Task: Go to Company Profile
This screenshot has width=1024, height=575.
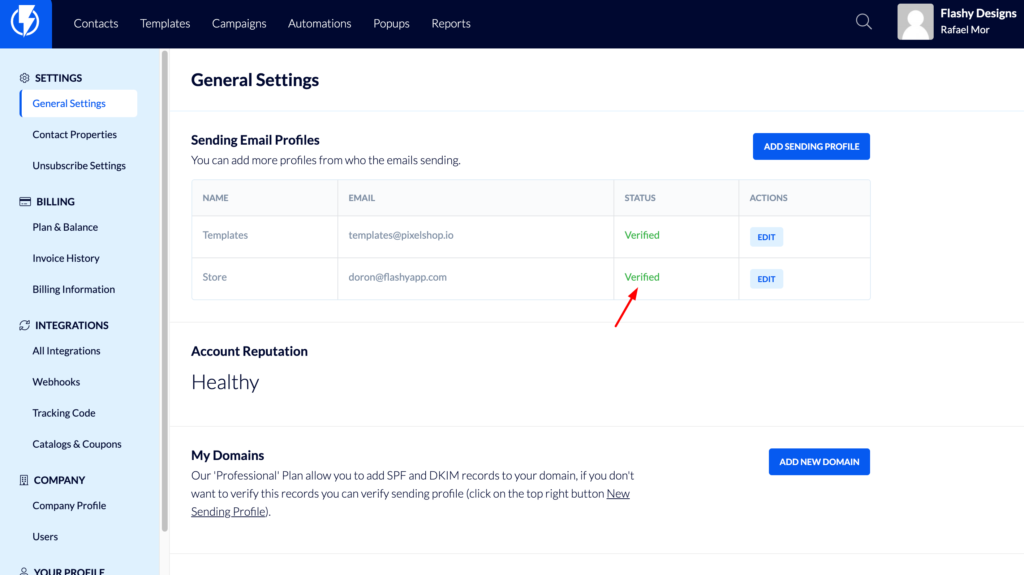Action: 69,506
